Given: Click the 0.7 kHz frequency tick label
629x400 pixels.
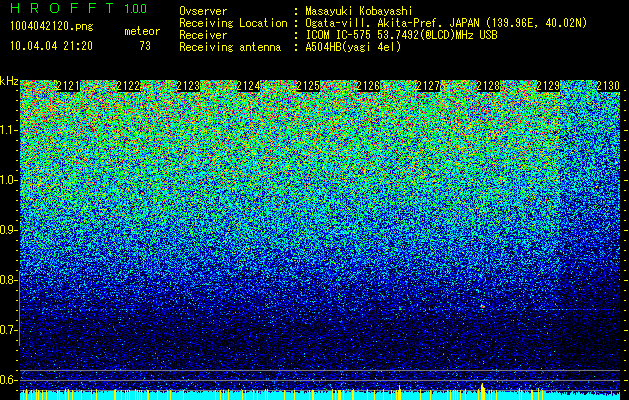Looking at the screenshot, I should click(x=7, y=330).
